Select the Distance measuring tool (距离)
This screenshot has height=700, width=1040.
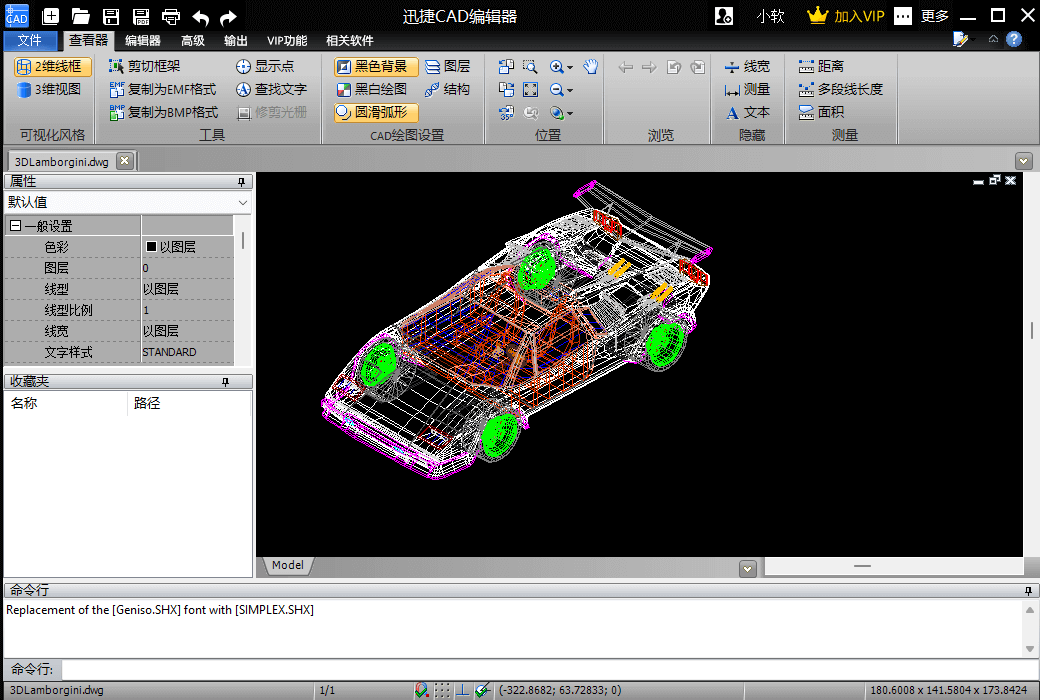(x=821, y=66)
